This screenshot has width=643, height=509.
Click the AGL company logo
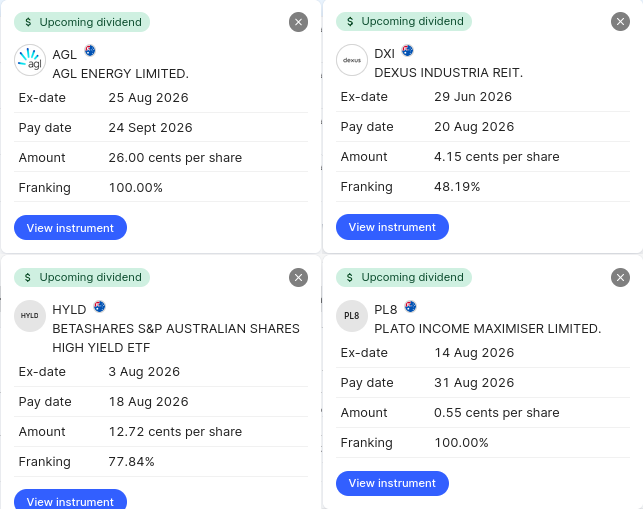(x=30, y=60)
